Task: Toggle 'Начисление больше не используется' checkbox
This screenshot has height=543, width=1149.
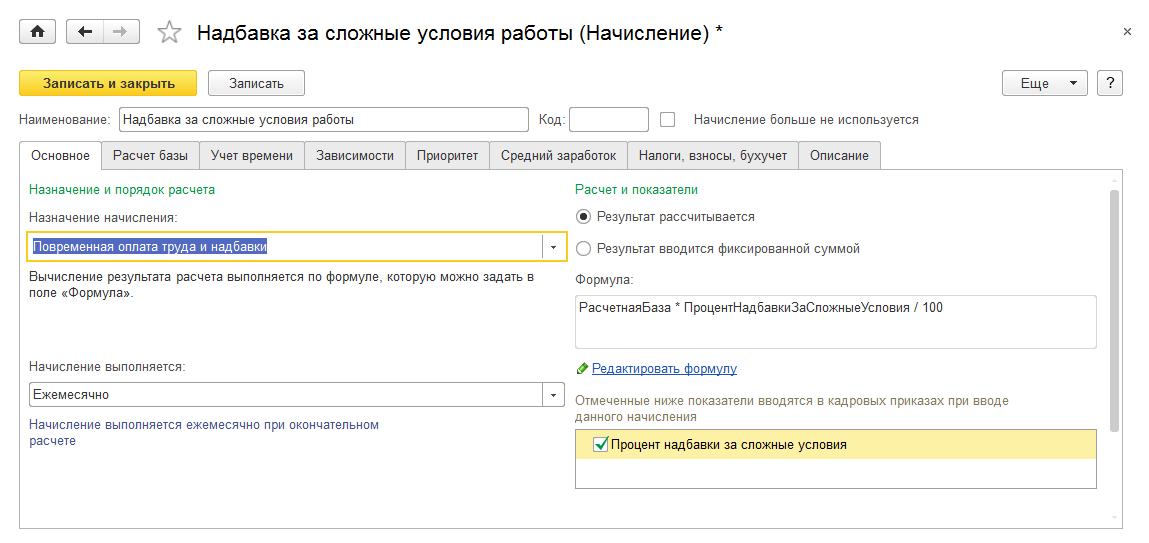Action: [668, 120]
